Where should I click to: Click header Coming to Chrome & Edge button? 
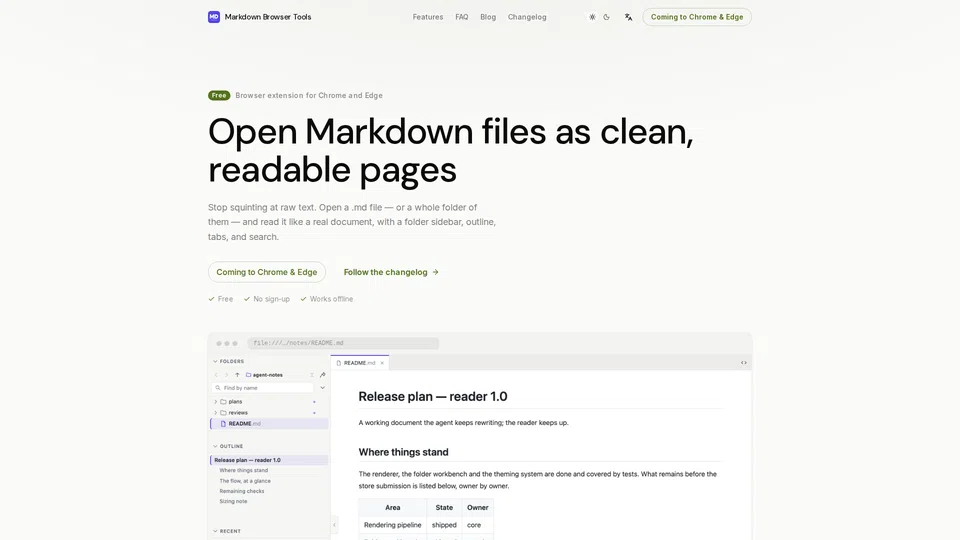[x=697, y=17]
